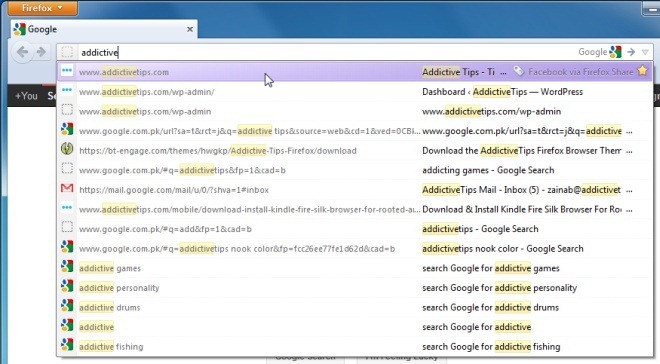Click 'addictivetips nook color - Google Search' title
This screenshot has width=660, height=364.
tap(503, 249)
